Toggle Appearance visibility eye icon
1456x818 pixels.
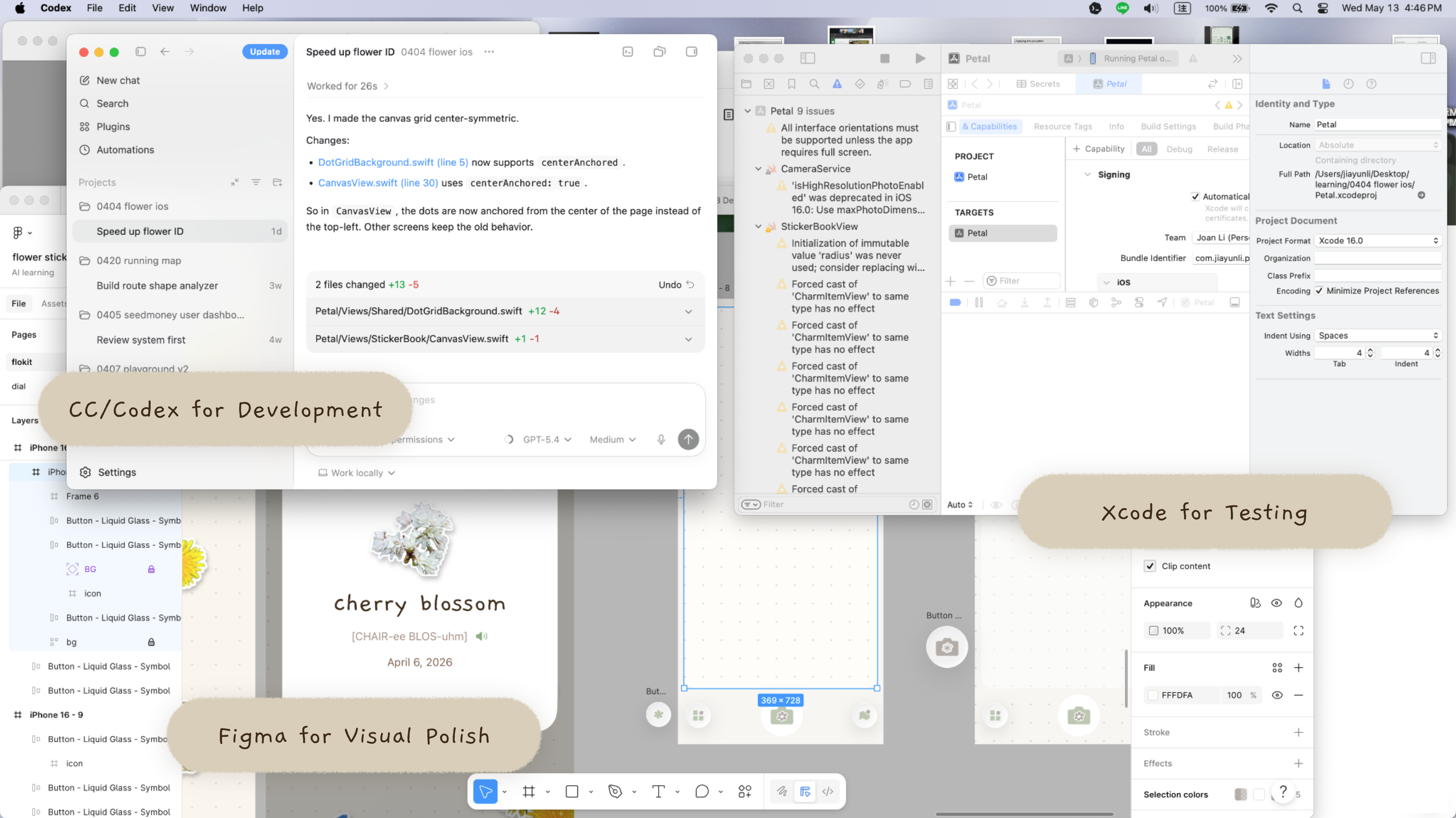[1276, 603]
